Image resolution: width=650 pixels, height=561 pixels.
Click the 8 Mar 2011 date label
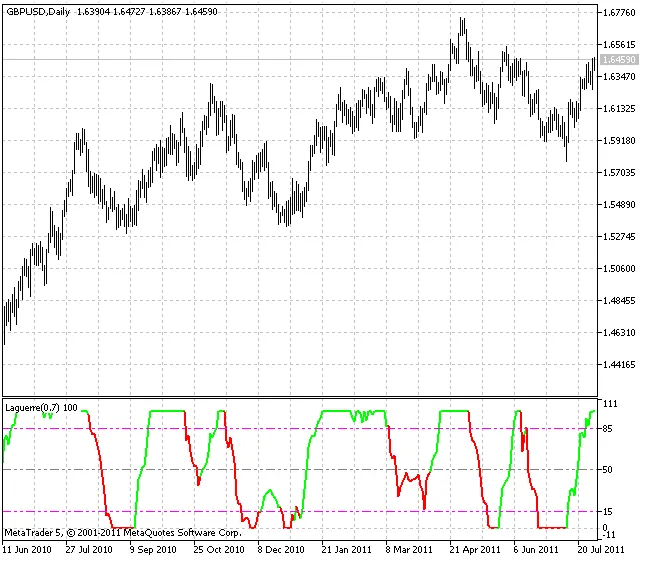pyautogui.click(x=409, y=550)
